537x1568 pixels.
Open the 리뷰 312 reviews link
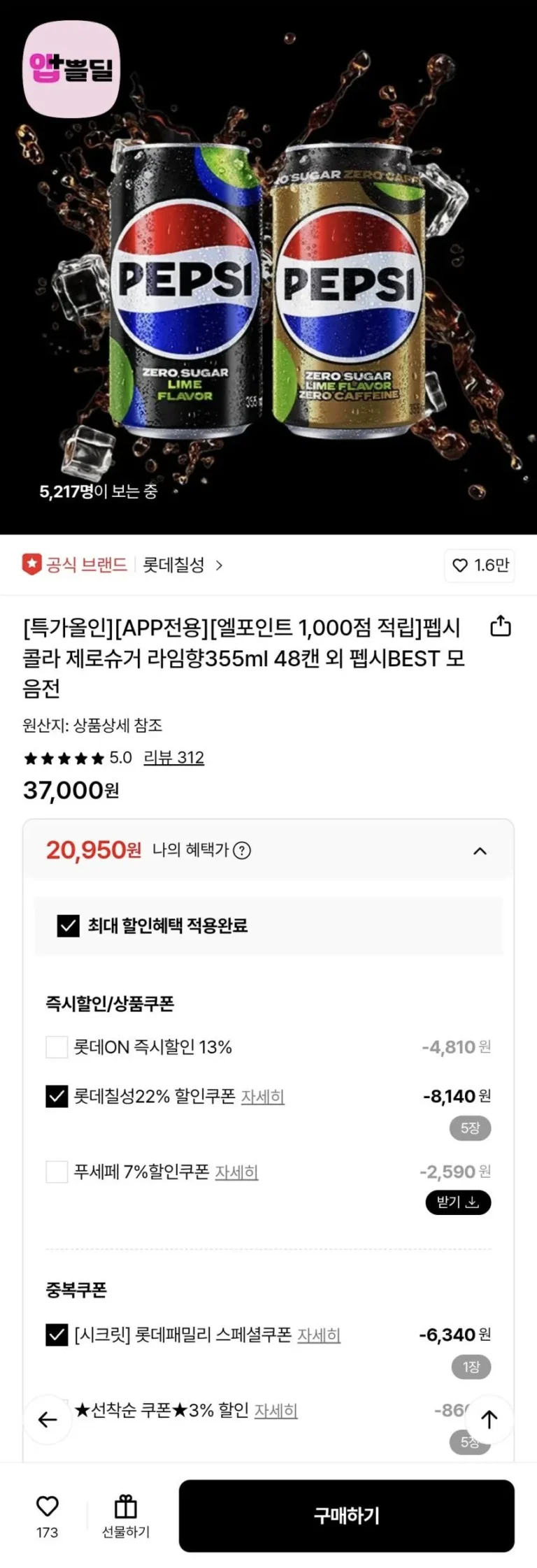click(173, 758)
